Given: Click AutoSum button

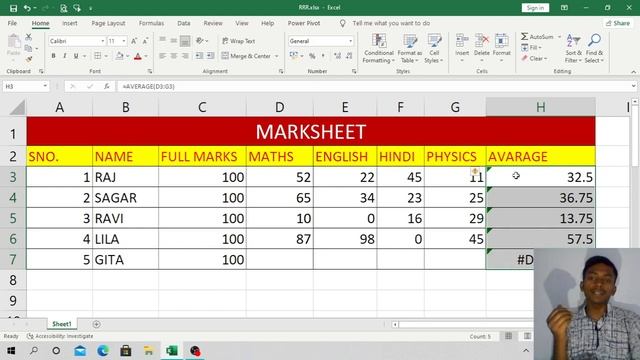Looking at the screenshot, I should click(x=538, y=37).
